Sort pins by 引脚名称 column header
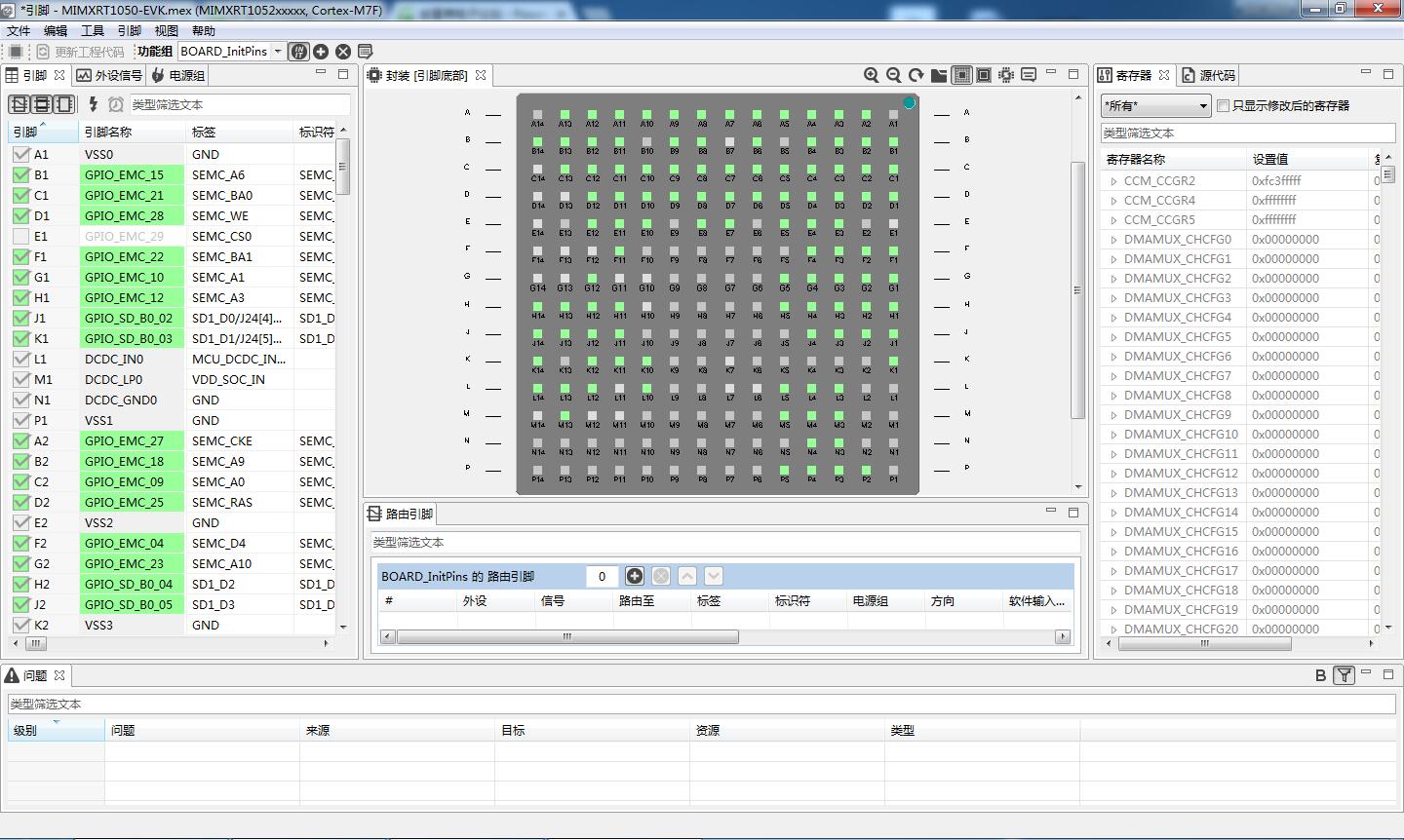The width and height of the screenshot is (1404, 840). (132, 132)
